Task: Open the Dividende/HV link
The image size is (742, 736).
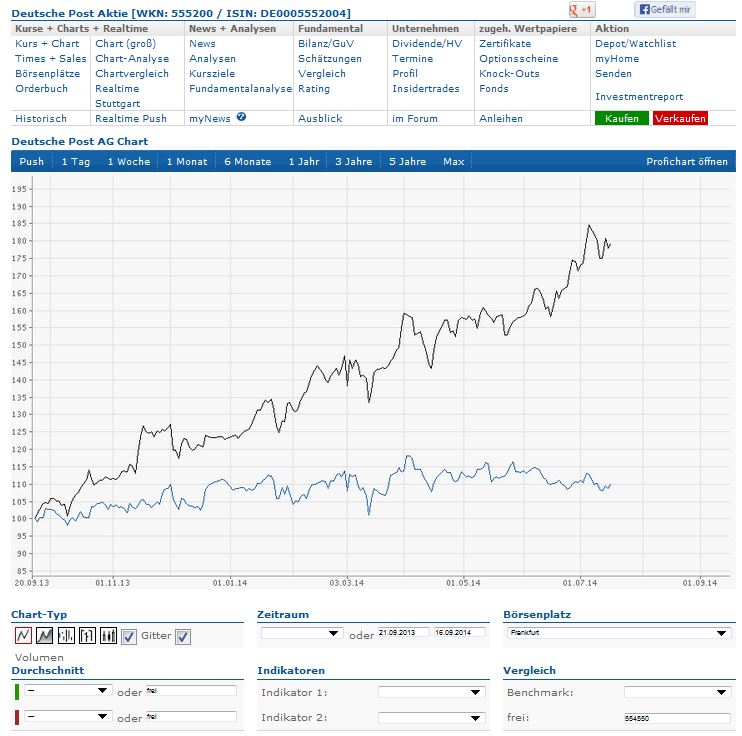Action: 427,44
